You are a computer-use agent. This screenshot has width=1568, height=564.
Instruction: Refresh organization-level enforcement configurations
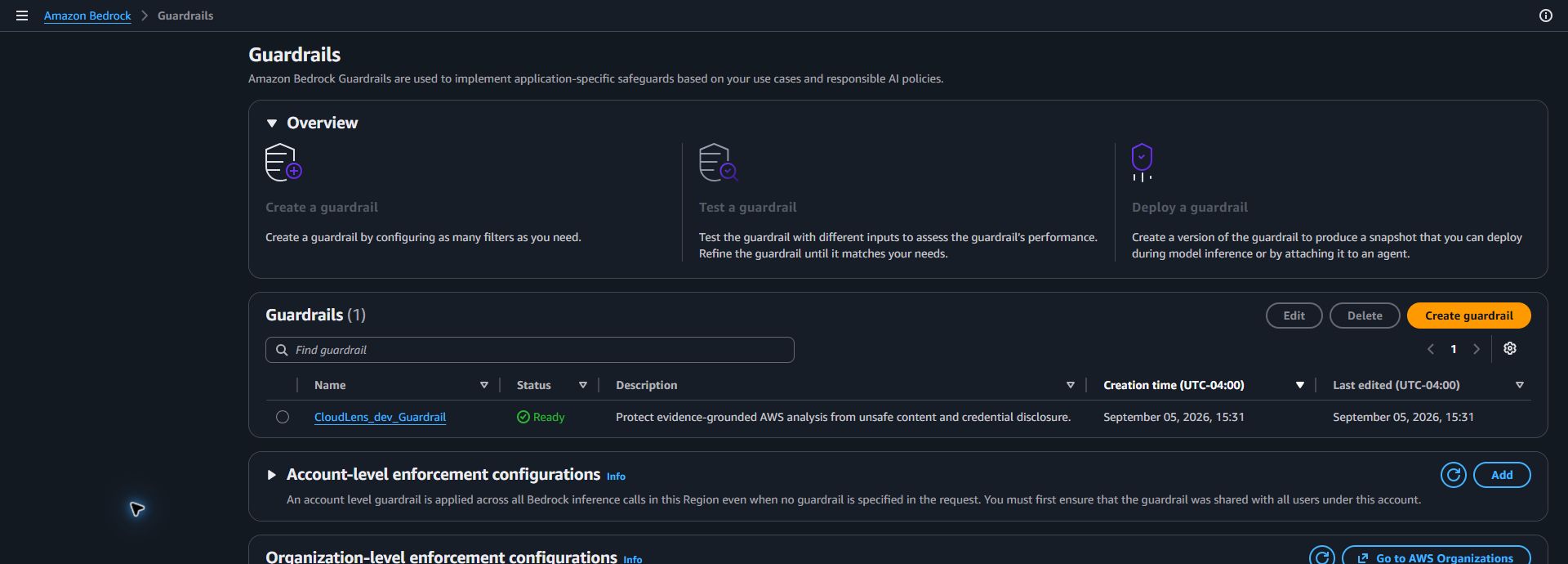[1322, 557]
